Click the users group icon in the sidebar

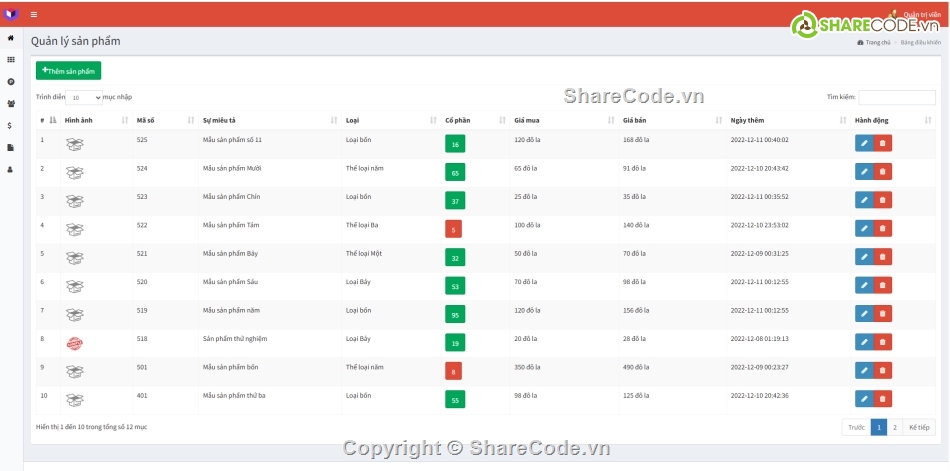point(11,103)
